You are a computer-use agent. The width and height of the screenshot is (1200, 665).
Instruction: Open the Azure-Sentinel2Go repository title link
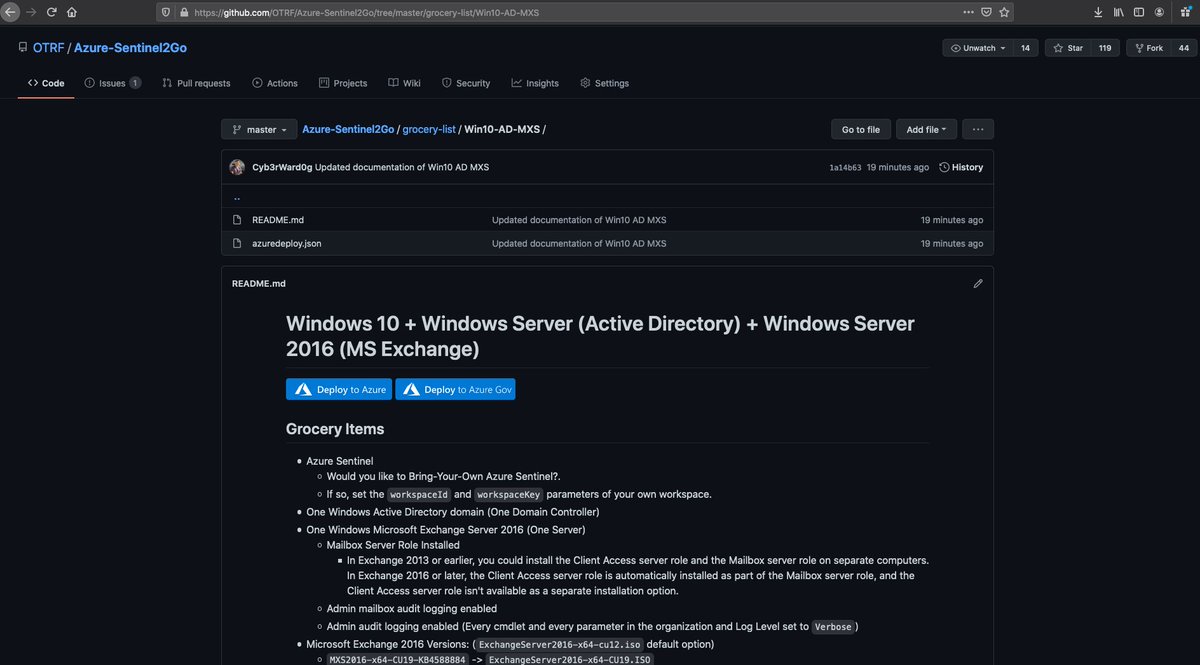pos(130,48)
